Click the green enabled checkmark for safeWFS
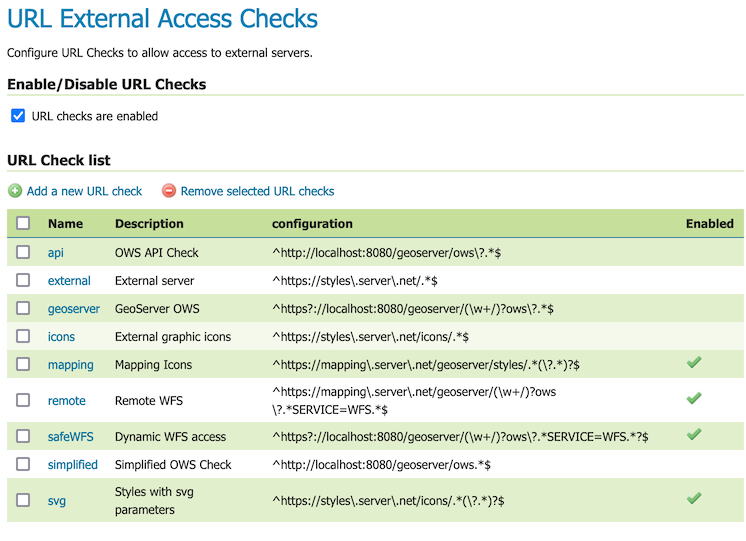The height and width of the screenshot is (541, 746). pyautogui.click(x=694, y=435)
